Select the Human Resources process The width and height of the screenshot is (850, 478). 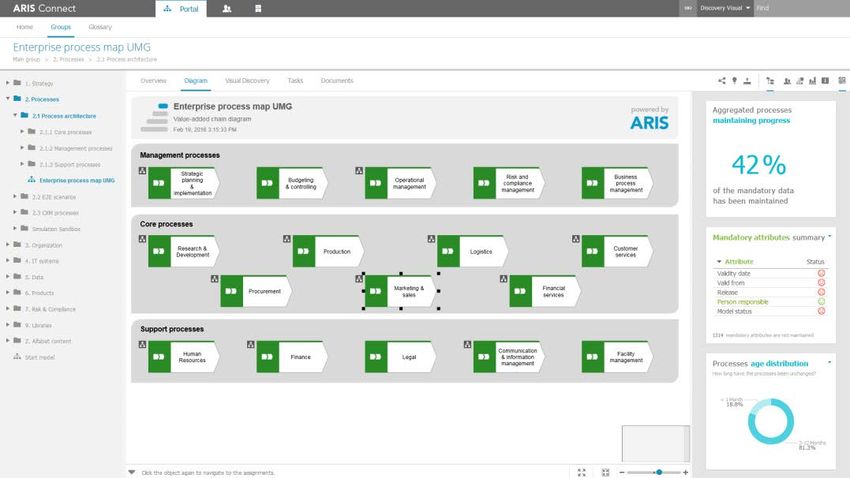(x=184, y=357)
